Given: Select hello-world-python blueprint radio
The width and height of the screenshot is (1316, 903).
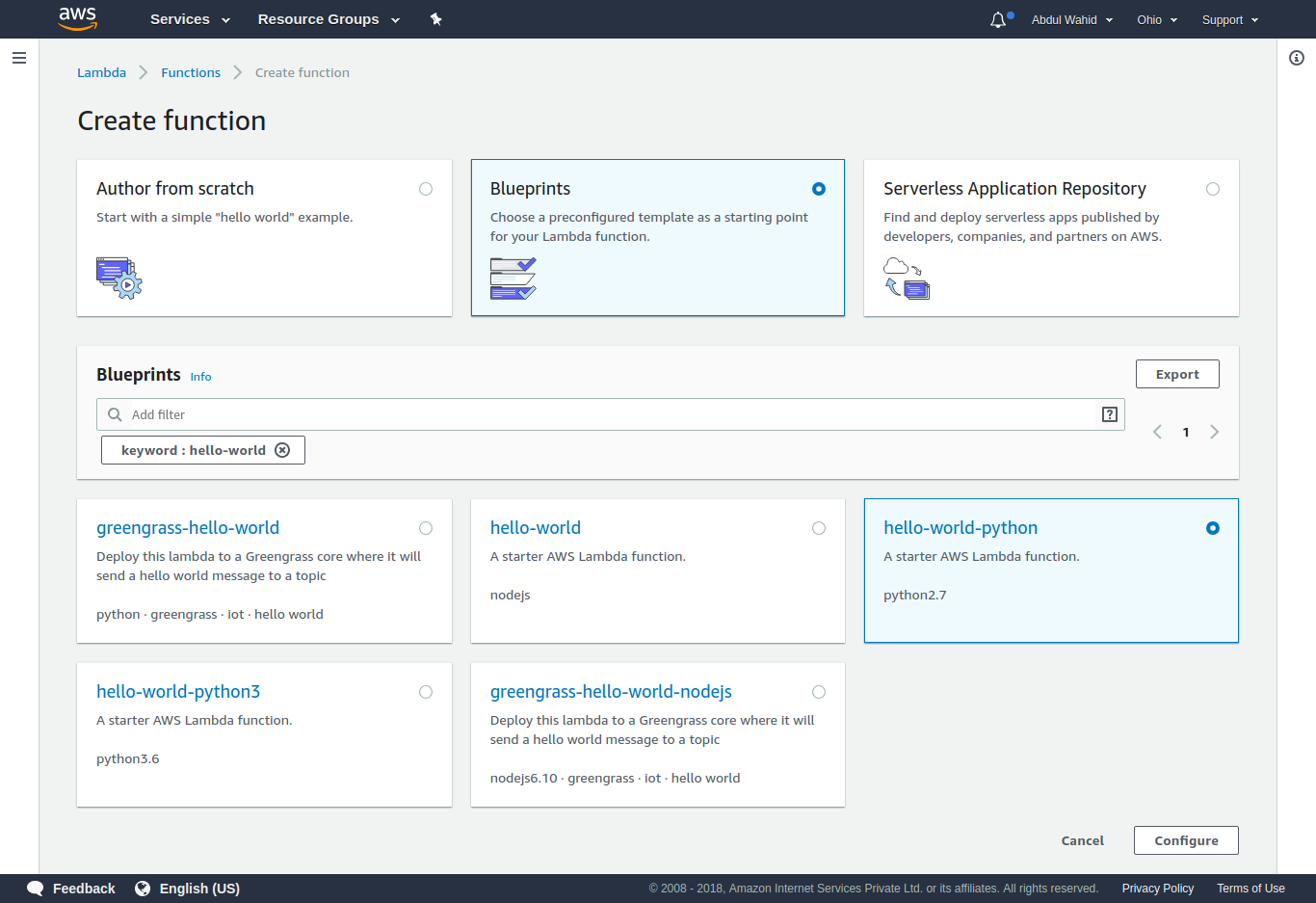Looking at the screenshot, I should tap(1213, 528).
